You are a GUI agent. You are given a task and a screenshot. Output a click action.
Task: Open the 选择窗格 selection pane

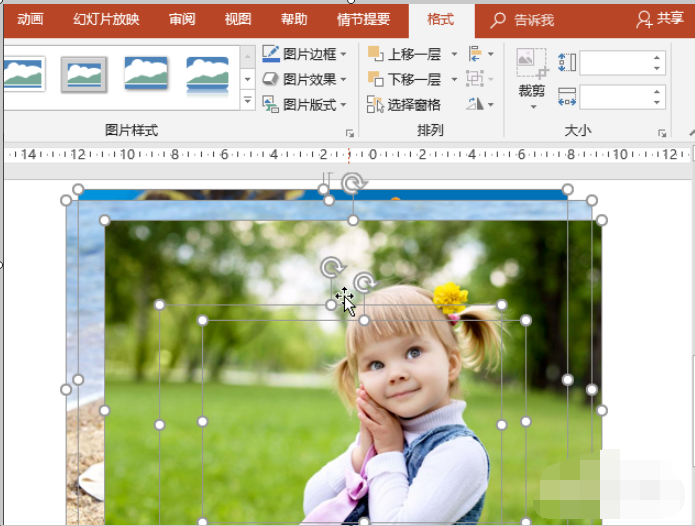point(404,105)
